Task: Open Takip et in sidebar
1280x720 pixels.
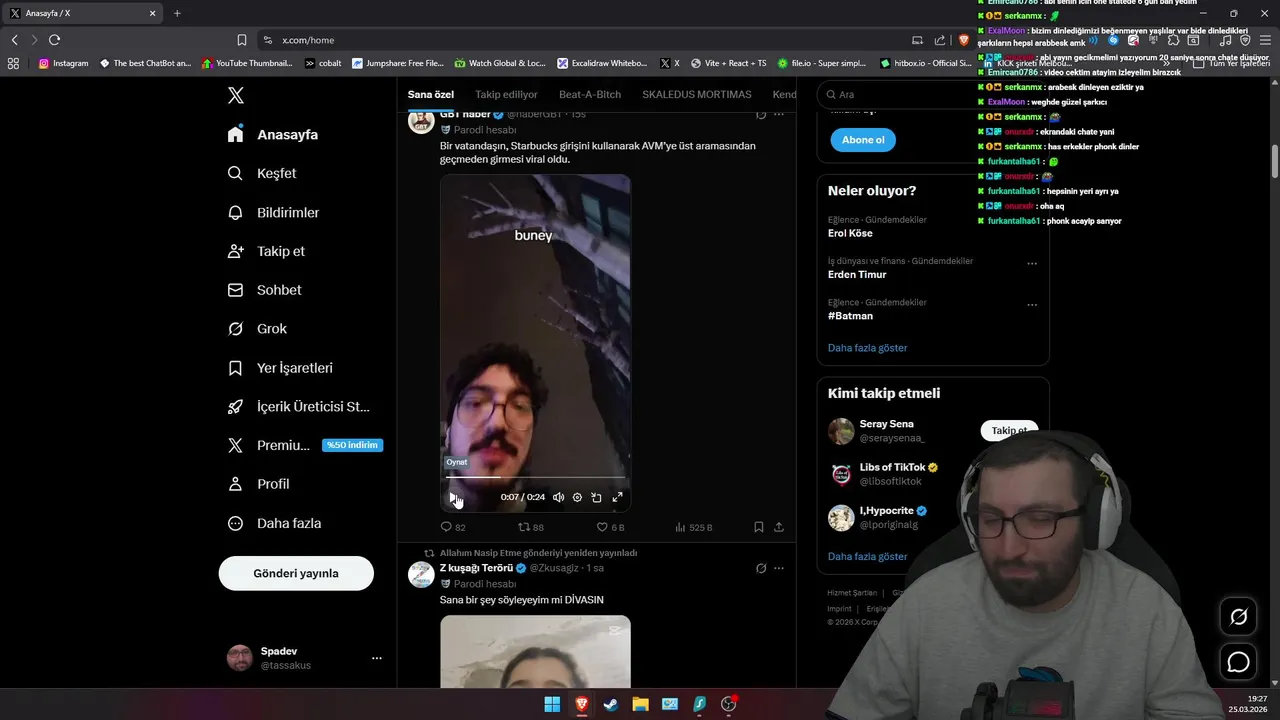Action: point(266,251)
